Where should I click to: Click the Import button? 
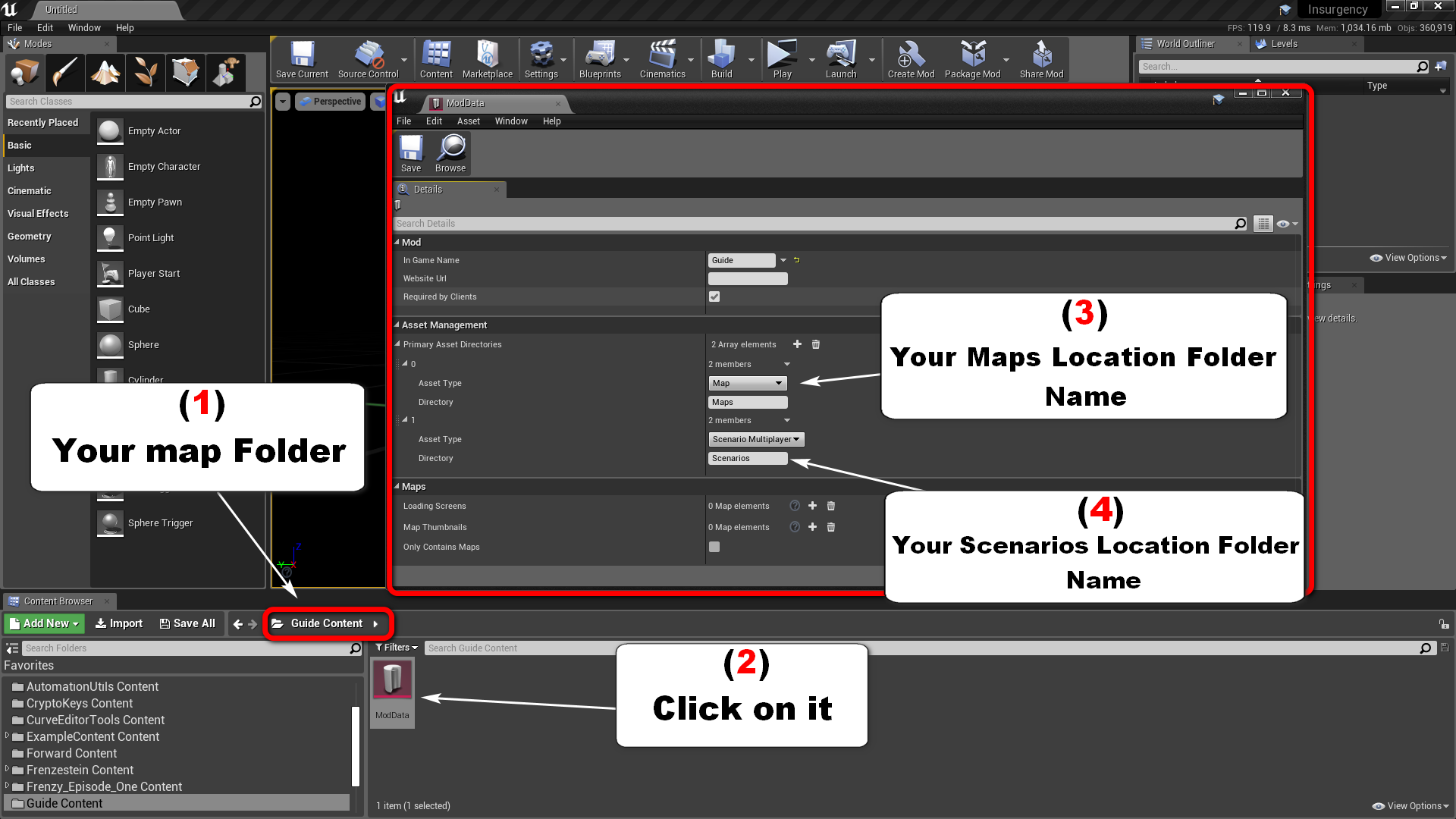[x=119, y=623]
